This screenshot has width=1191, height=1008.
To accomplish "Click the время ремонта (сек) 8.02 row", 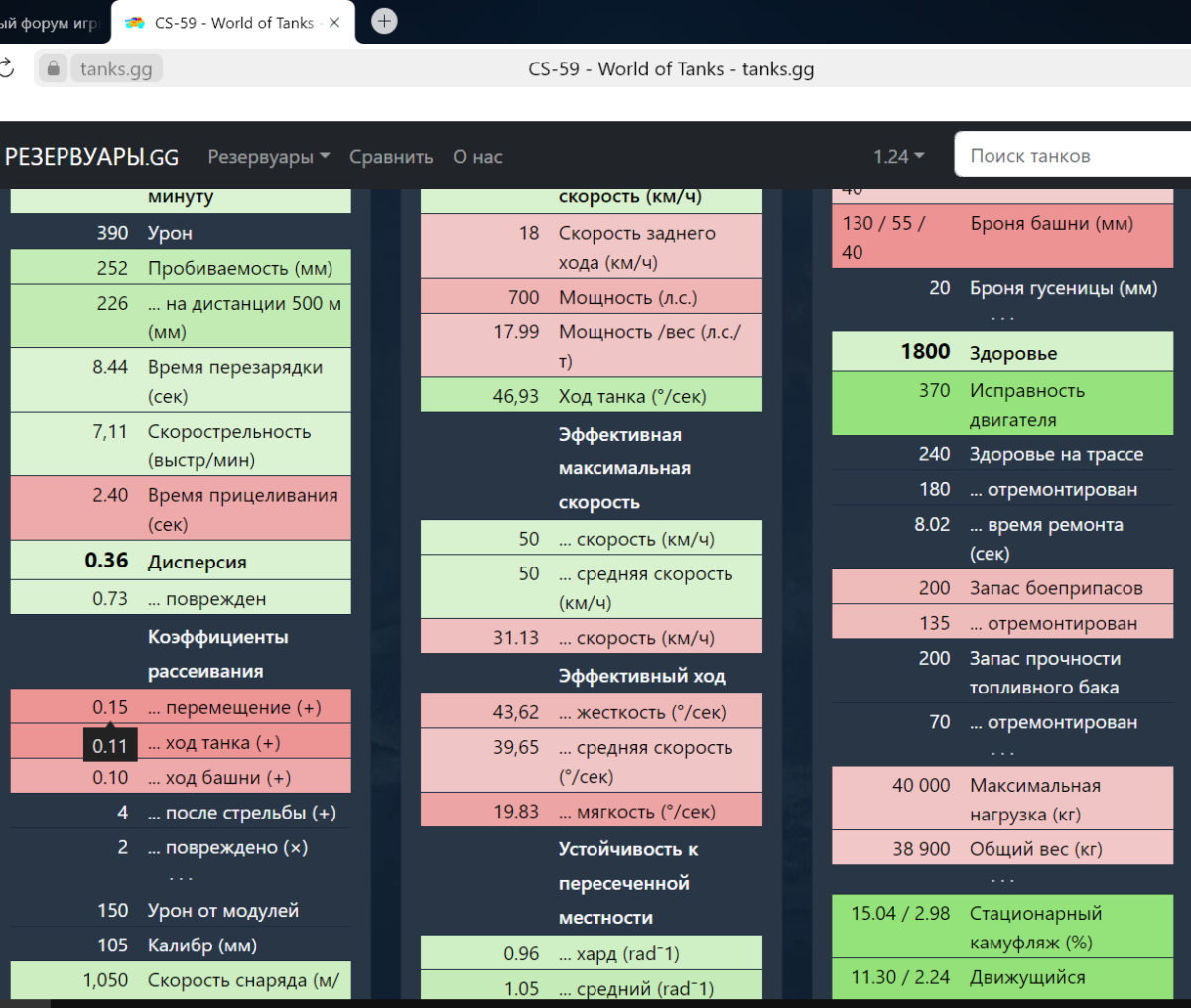I will tap(1002, 538).
